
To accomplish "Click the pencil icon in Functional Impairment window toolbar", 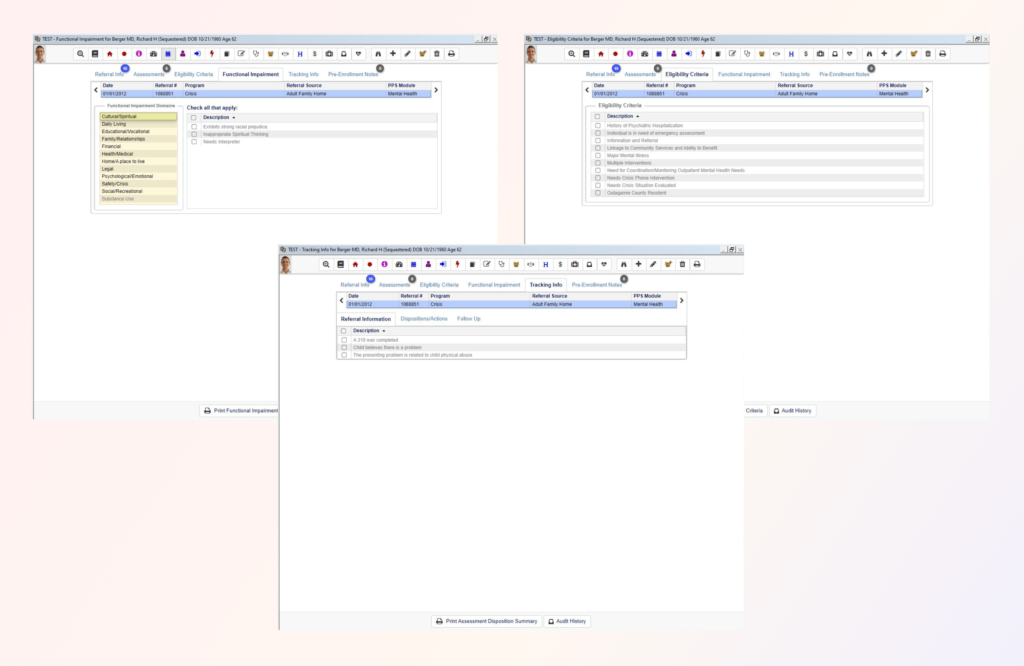I will pyautogui.click(x=407, y=53).
